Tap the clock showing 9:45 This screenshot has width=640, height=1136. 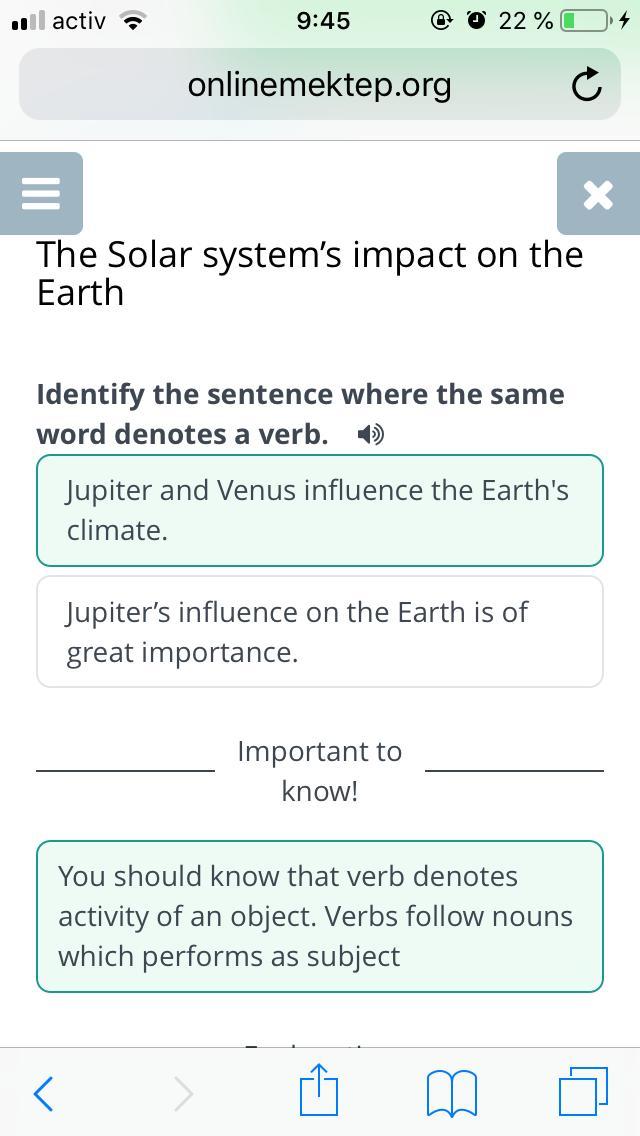point(323,20)
